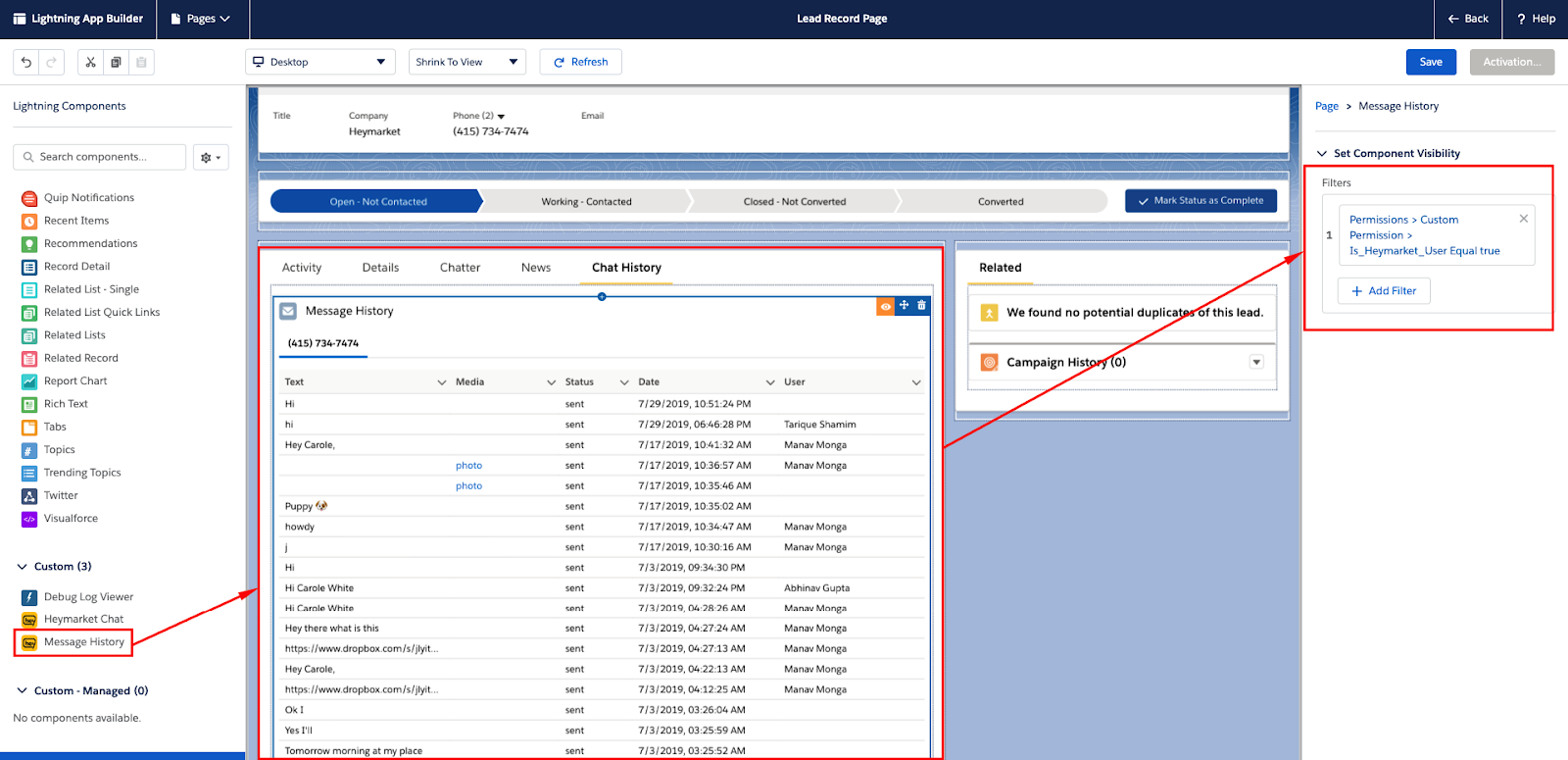Click the Activation button
The width and height of the screenshot is (1568, 760).
1512,62
